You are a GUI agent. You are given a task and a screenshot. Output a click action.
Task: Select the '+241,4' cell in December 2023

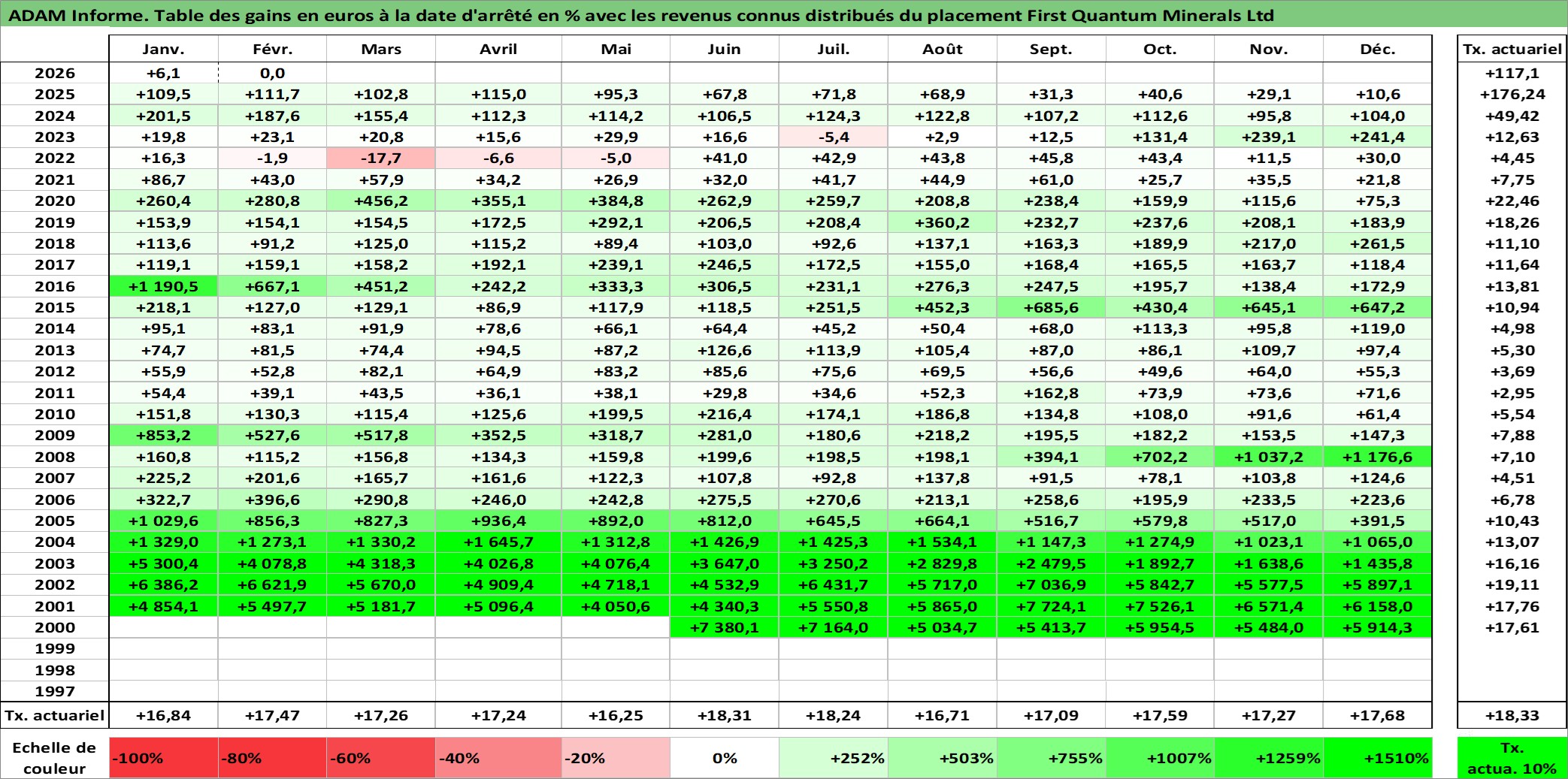(1378, 137)
